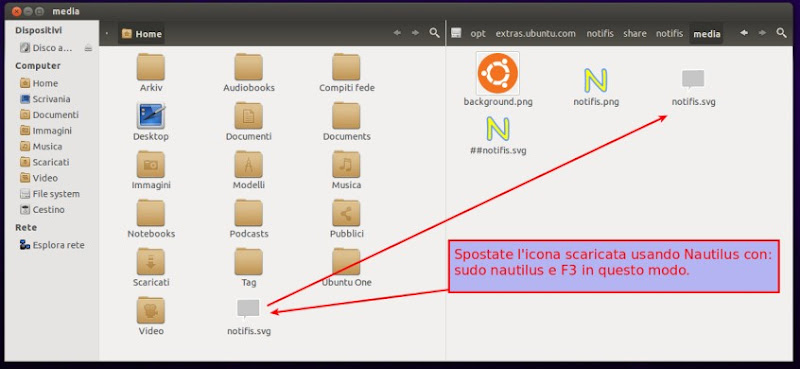The width and height of the screenshot is (800, 369).
Task: Jump to extras.ubuntu.com in path bar
Action: click(x=536, y=34)
